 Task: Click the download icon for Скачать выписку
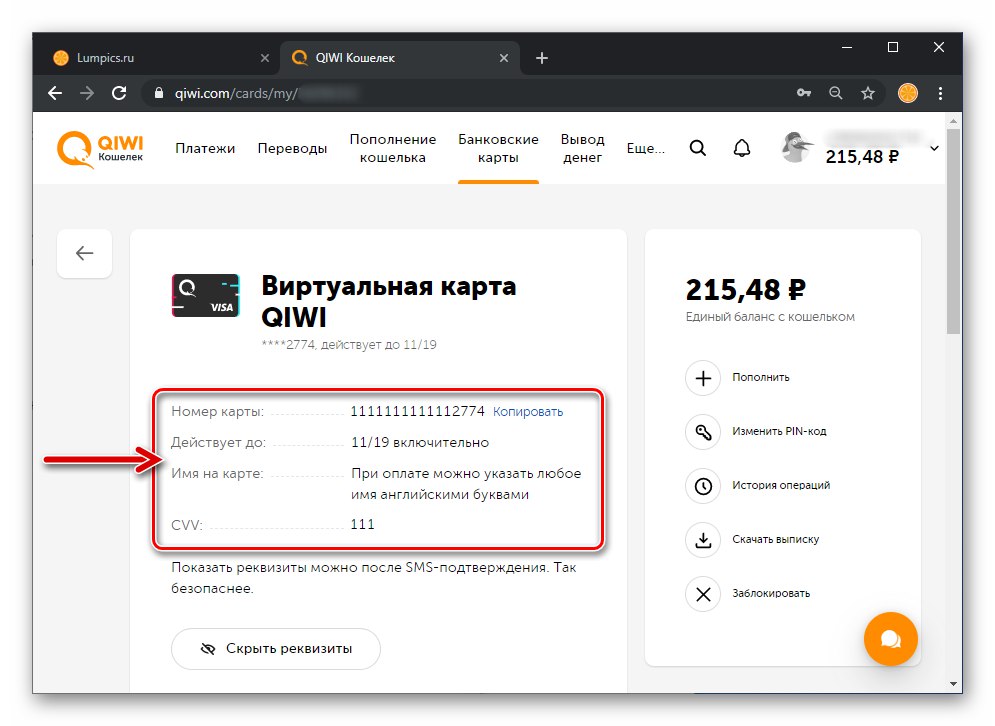tap(703, 540)
